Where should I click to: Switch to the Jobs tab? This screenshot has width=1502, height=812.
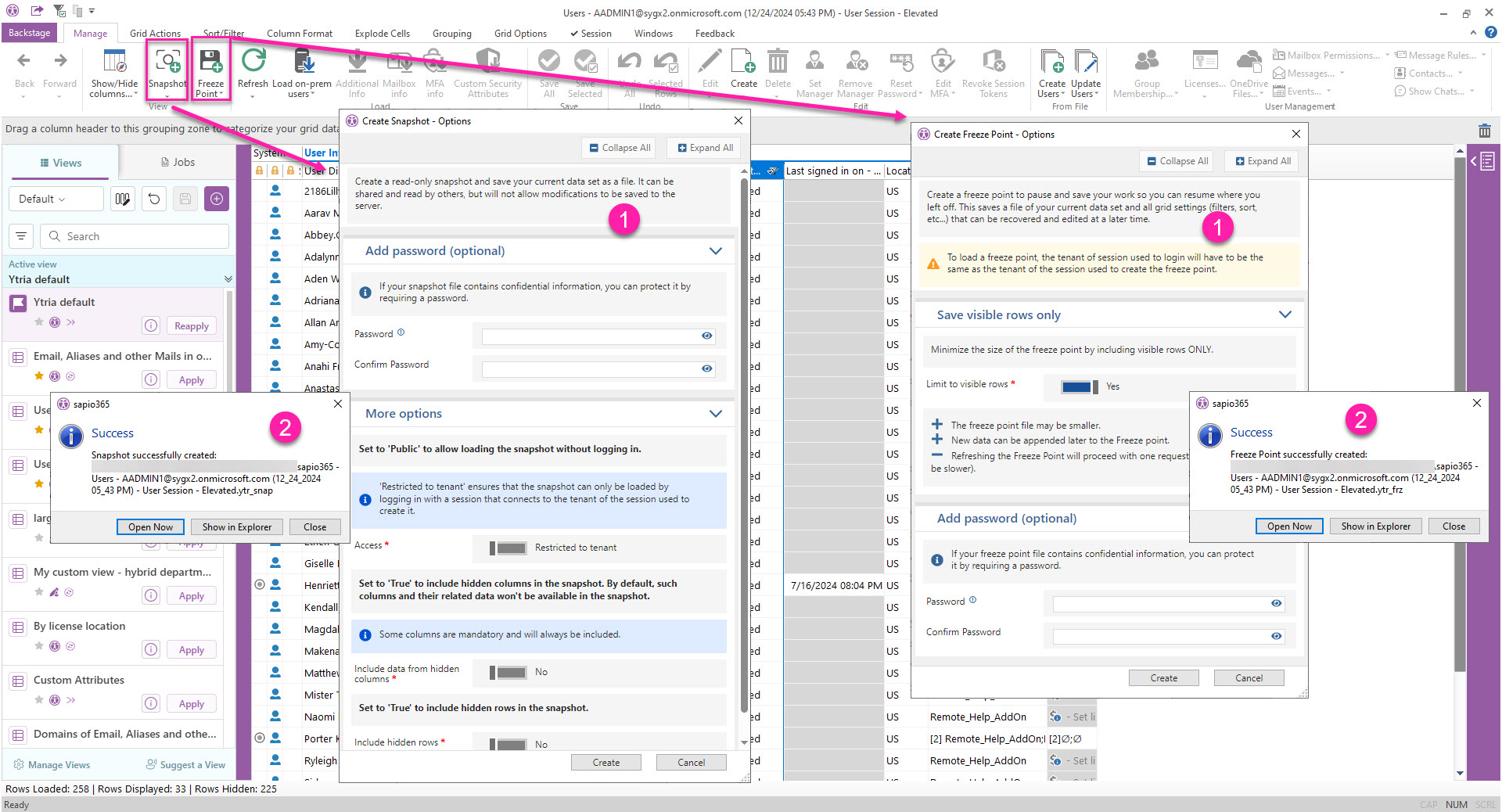[178, 162]
